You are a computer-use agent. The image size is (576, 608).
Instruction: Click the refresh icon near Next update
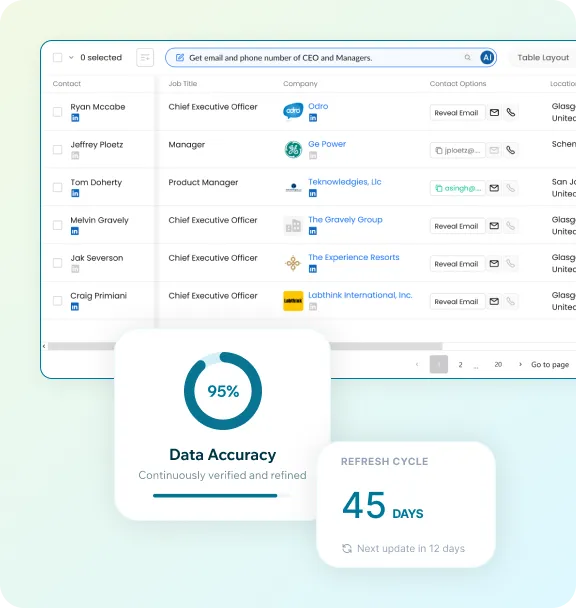point(347,548)
